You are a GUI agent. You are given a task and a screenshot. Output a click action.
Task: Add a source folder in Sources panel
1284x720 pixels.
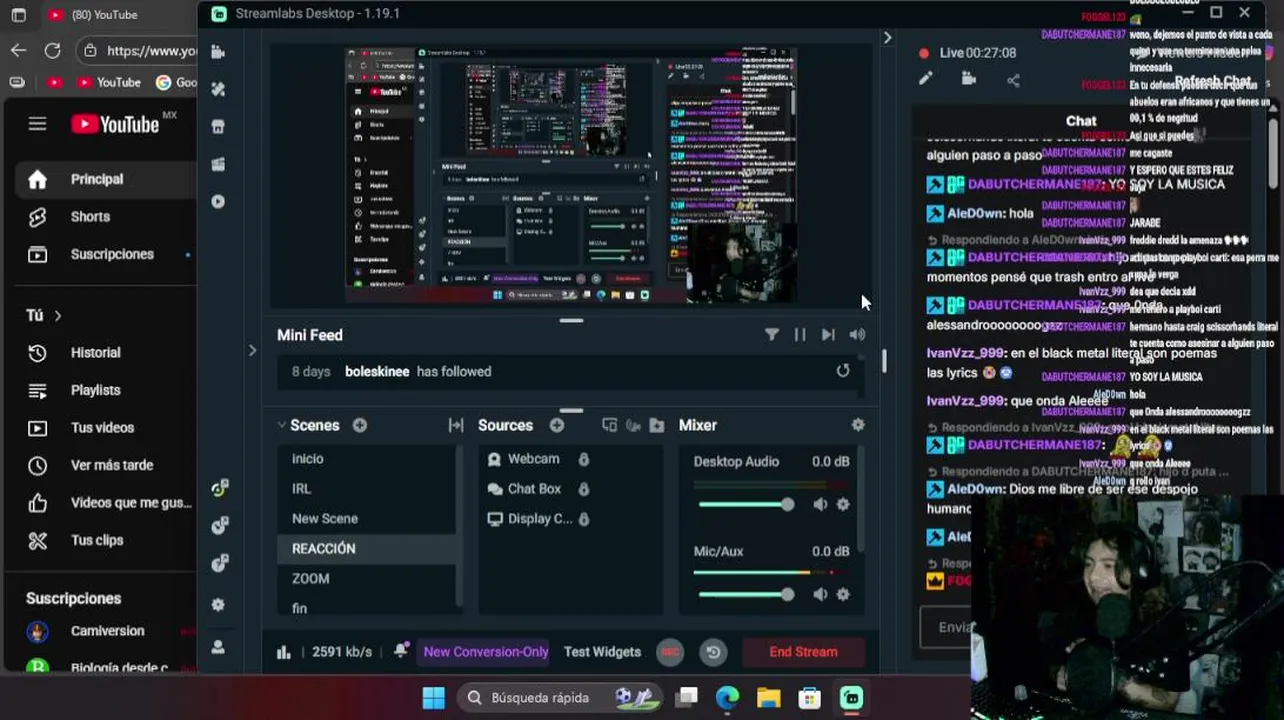(657, 425)
